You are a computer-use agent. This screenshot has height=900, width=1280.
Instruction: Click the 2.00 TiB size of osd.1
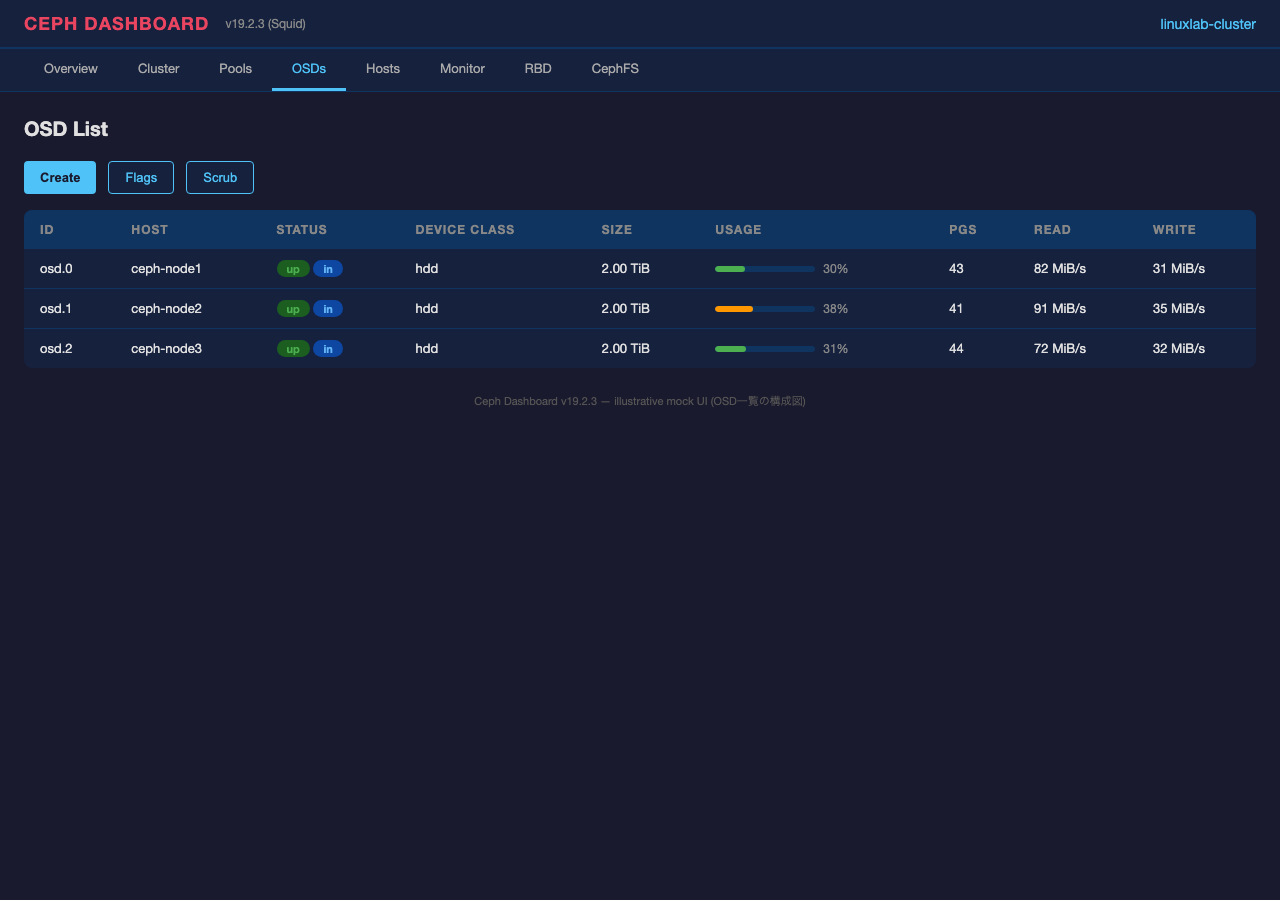625,309
